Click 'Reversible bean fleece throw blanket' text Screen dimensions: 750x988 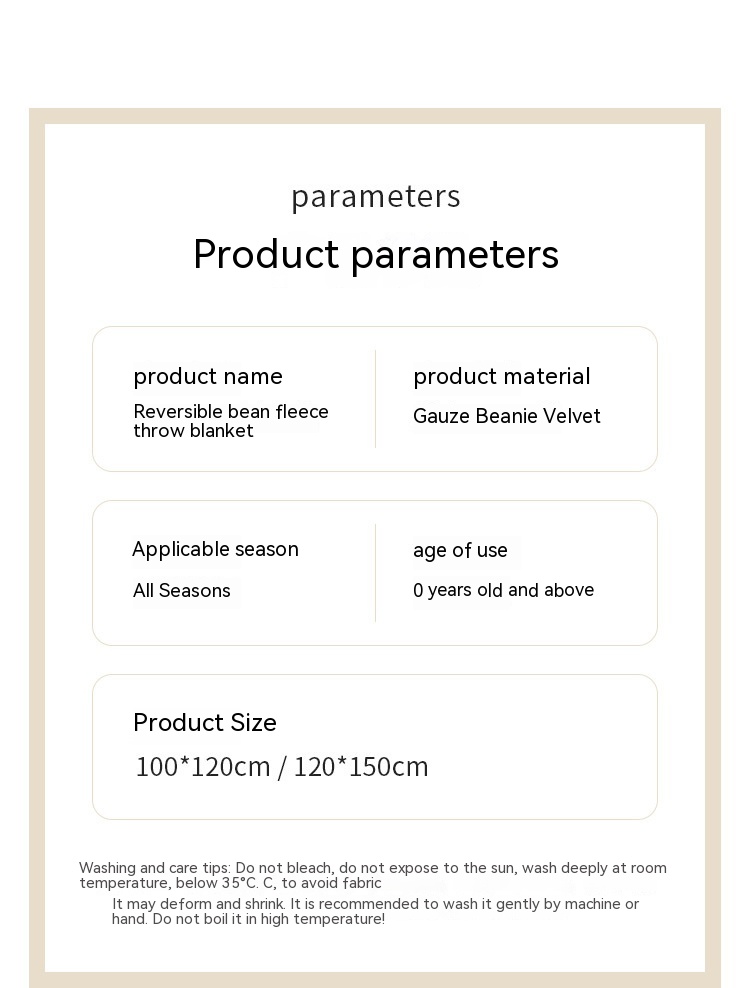(230, 421)
